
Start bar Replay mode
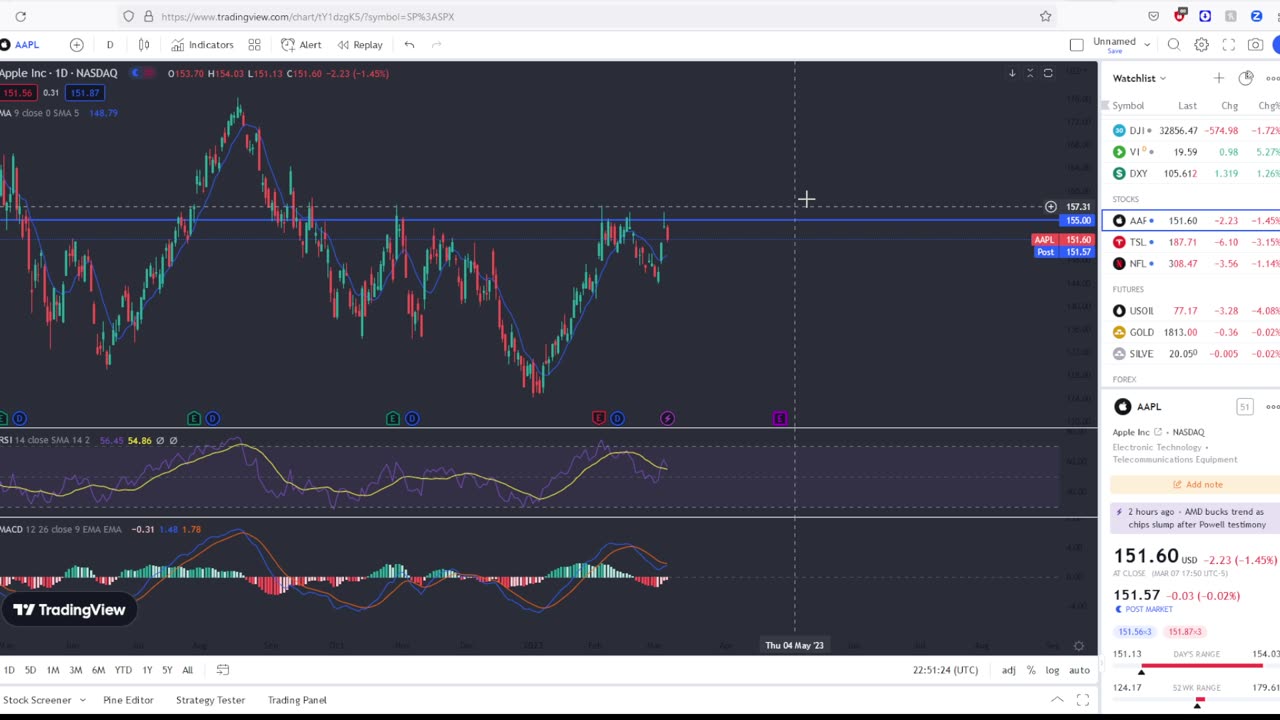point(360,45)
